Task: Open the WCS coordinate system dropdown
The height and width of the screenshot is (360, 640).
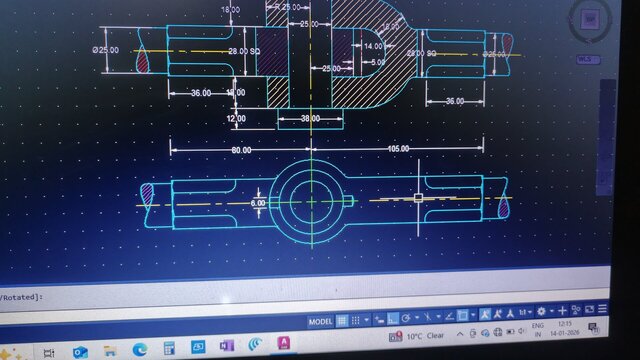Action: 588,60
